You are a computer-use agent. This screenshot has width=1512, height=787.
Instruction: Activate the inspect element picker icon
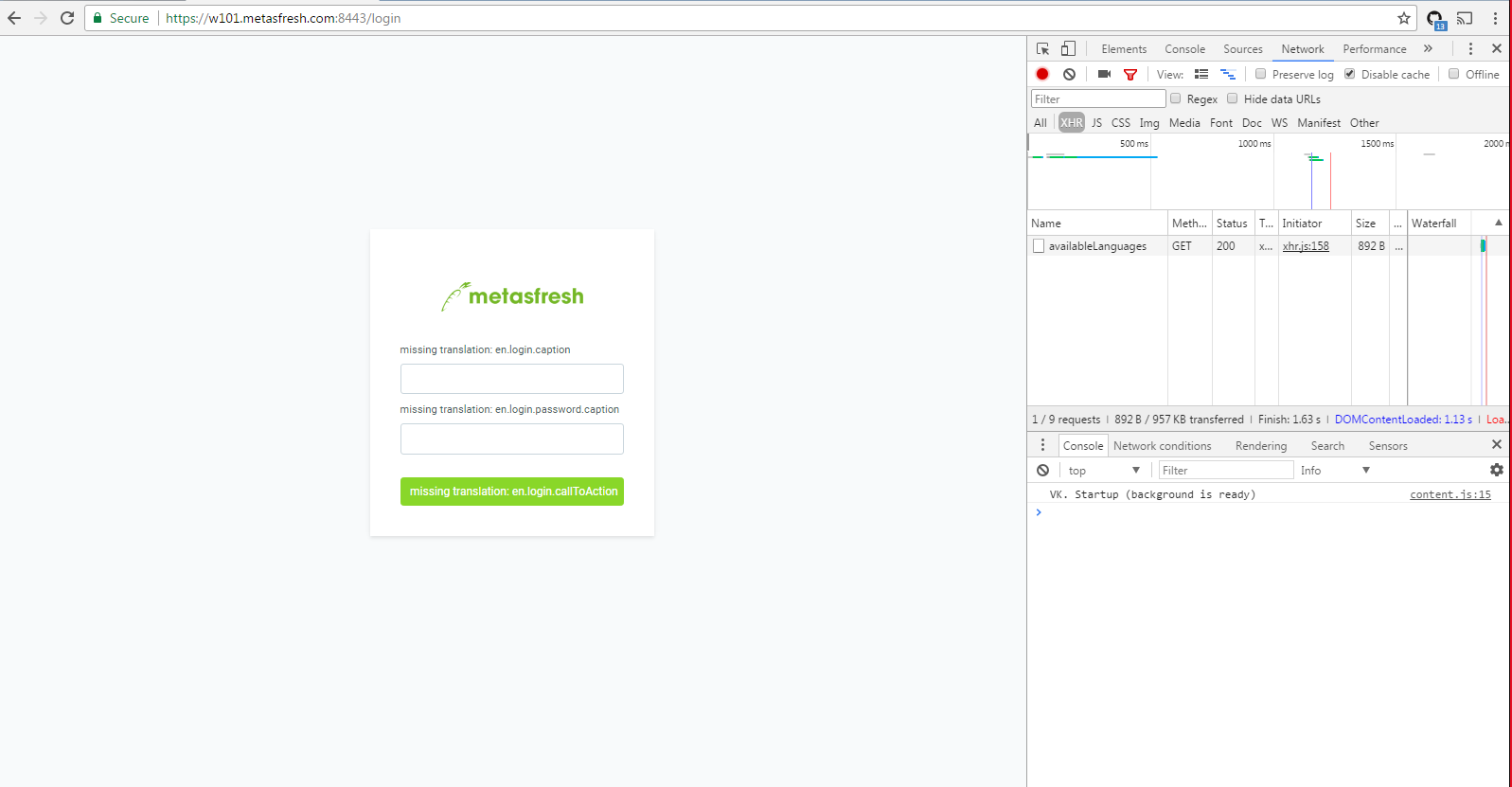1042,48
